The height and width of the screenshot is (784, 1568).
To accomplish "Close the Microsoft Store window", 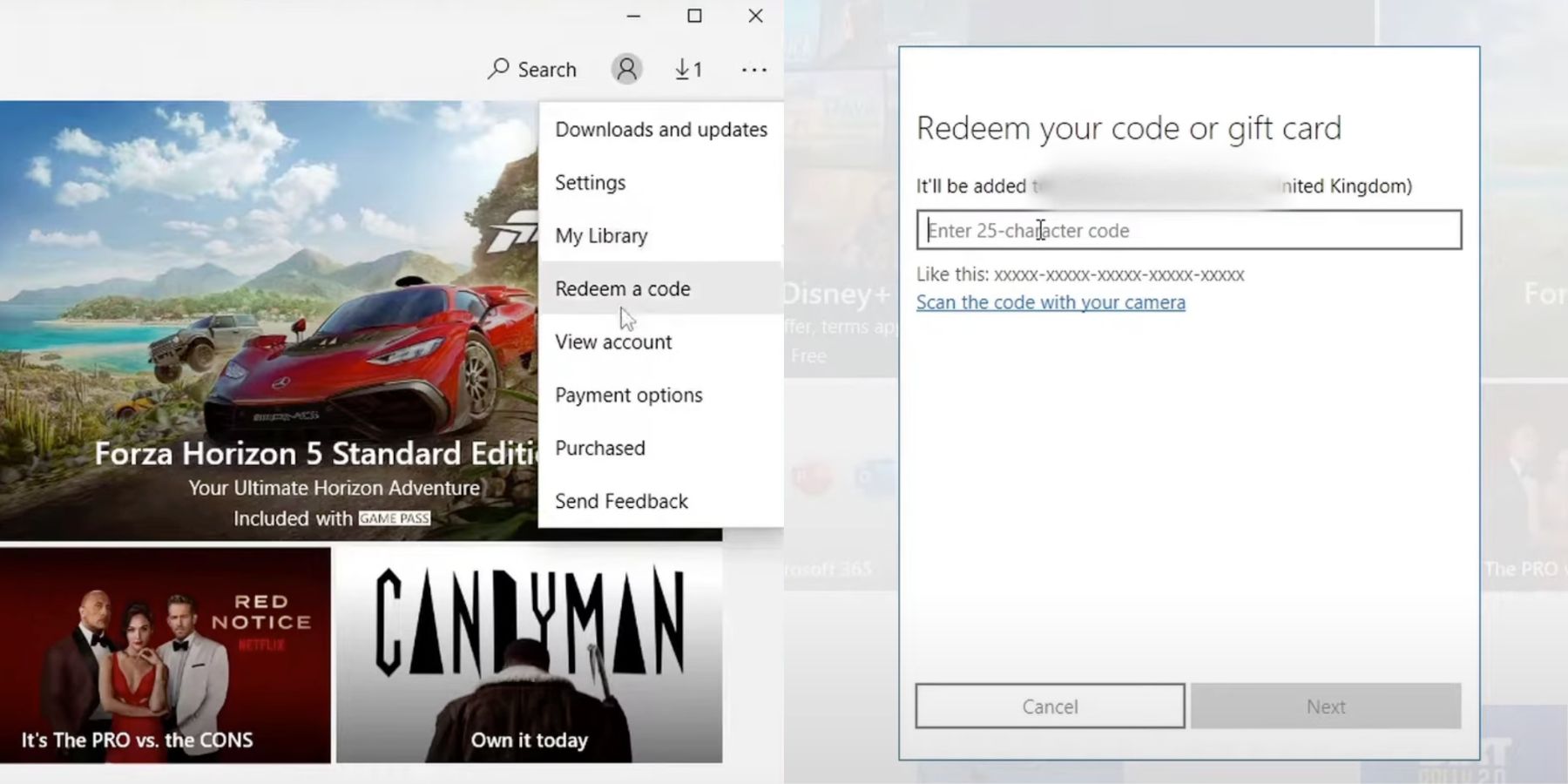I will (x=755, y=16).
